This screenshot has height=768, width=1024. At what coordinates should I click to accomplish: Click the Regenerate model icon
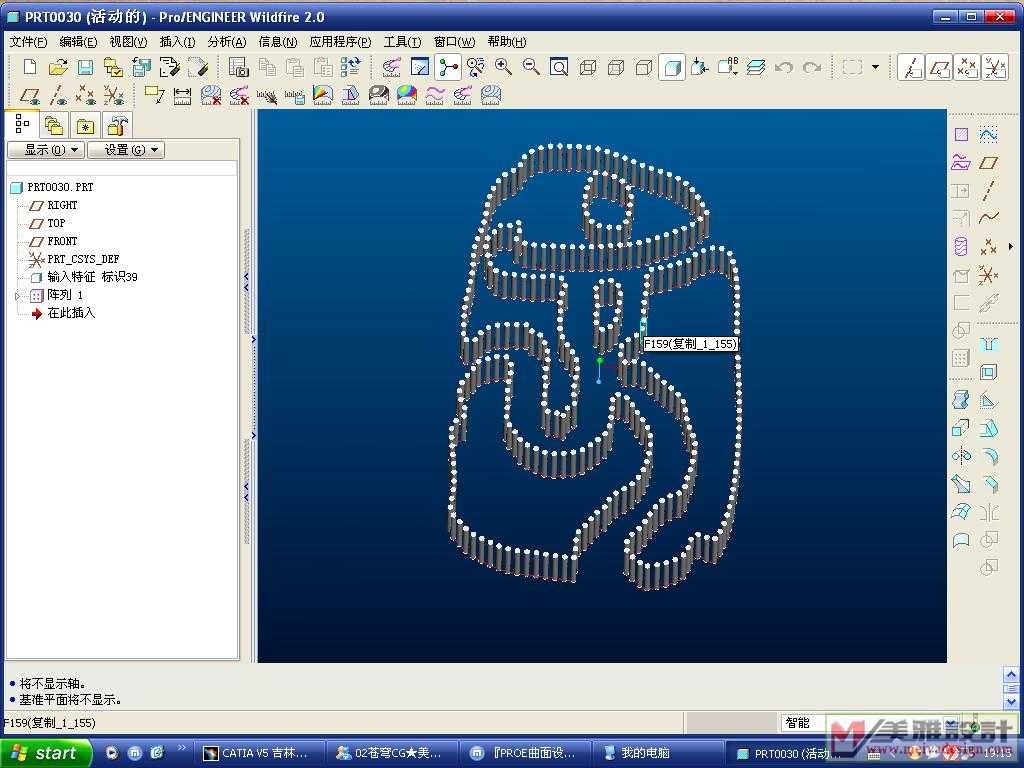coord(351,67)
